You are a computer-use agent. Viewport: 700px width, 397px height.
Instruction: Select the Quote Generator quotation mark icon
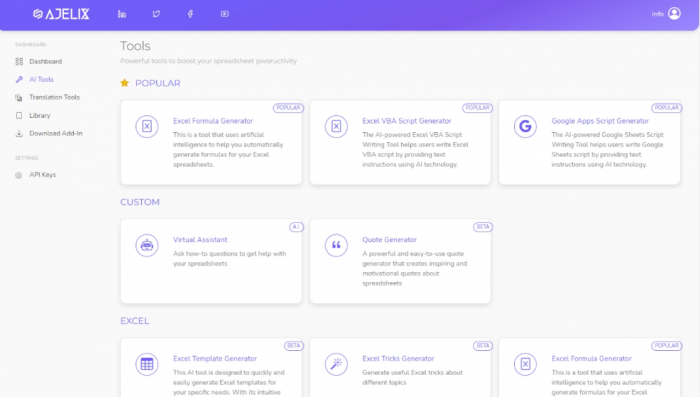pos(336,245)
